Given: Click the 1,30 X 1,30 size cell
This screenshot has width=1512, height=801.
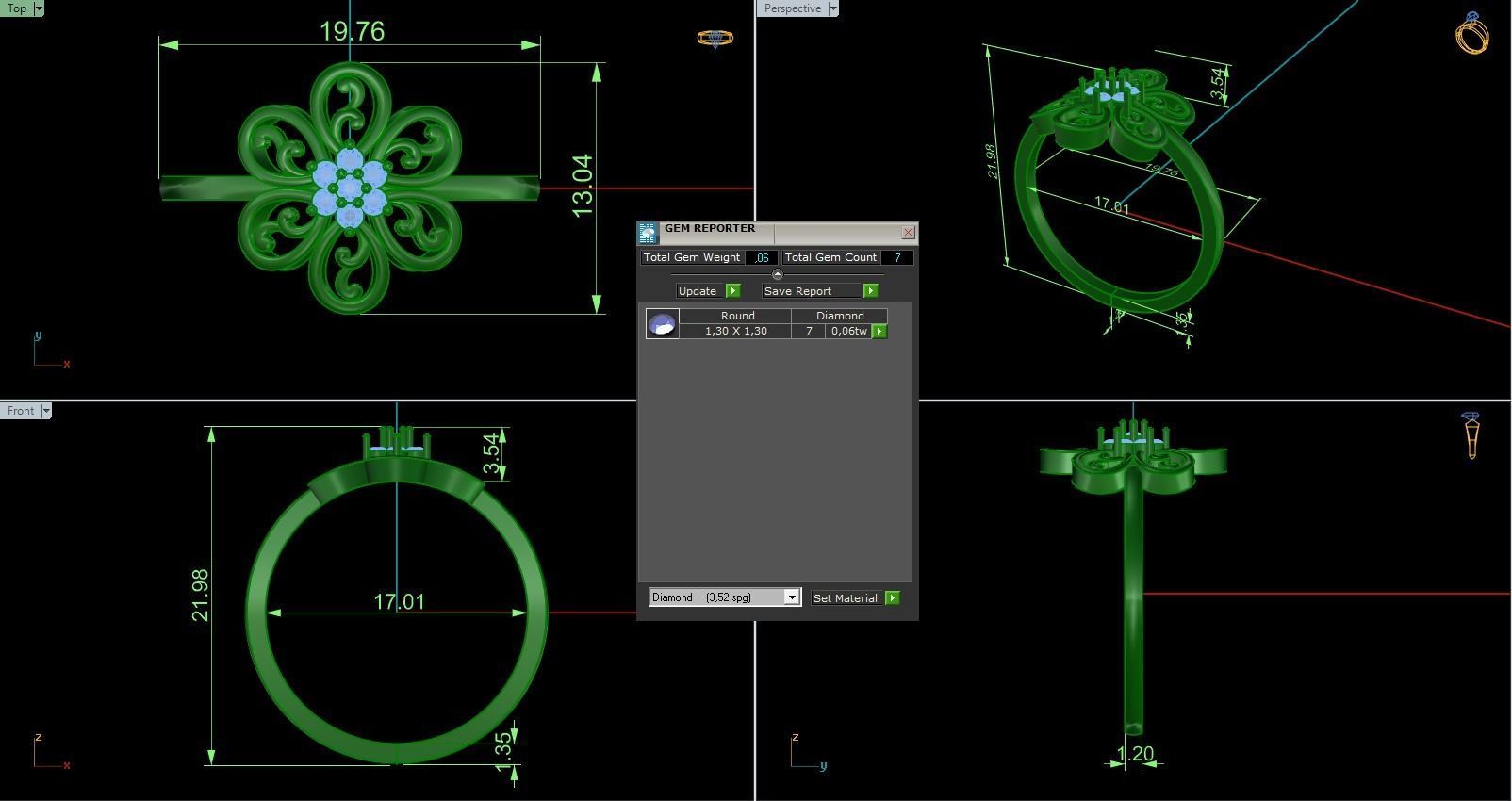Looking at the screenshot, I should tap(736, 331).
